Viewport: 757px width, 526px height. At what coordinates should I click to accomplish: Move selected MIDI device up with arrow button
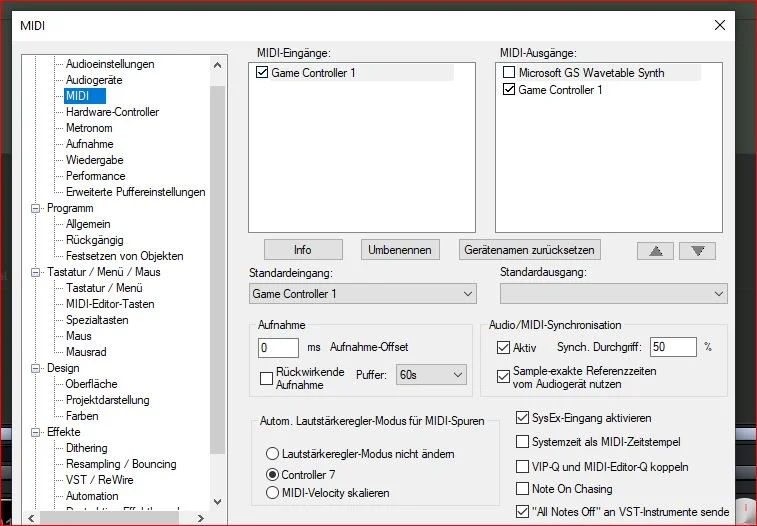coord(655,250)
